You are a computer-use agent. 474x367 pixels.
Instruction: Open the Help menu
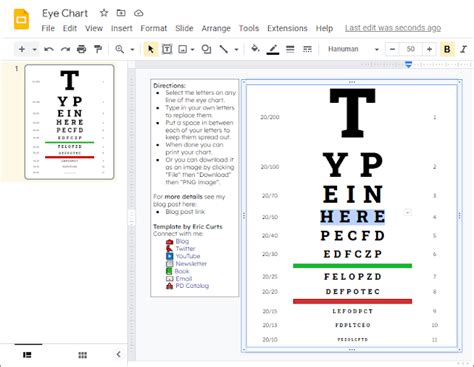coord(324,28)
